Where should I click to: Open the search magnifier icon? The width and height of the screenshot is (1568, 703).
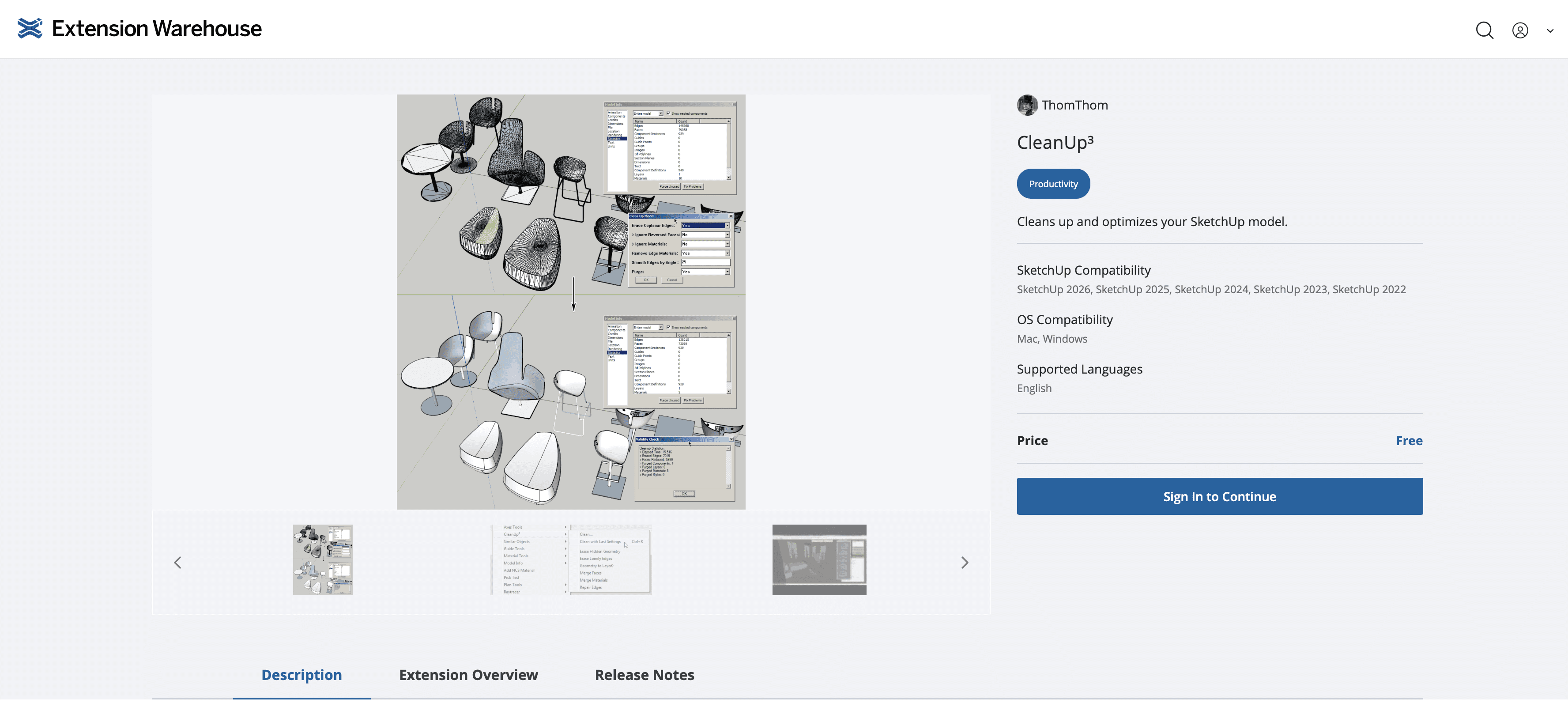pos(1484,30)
